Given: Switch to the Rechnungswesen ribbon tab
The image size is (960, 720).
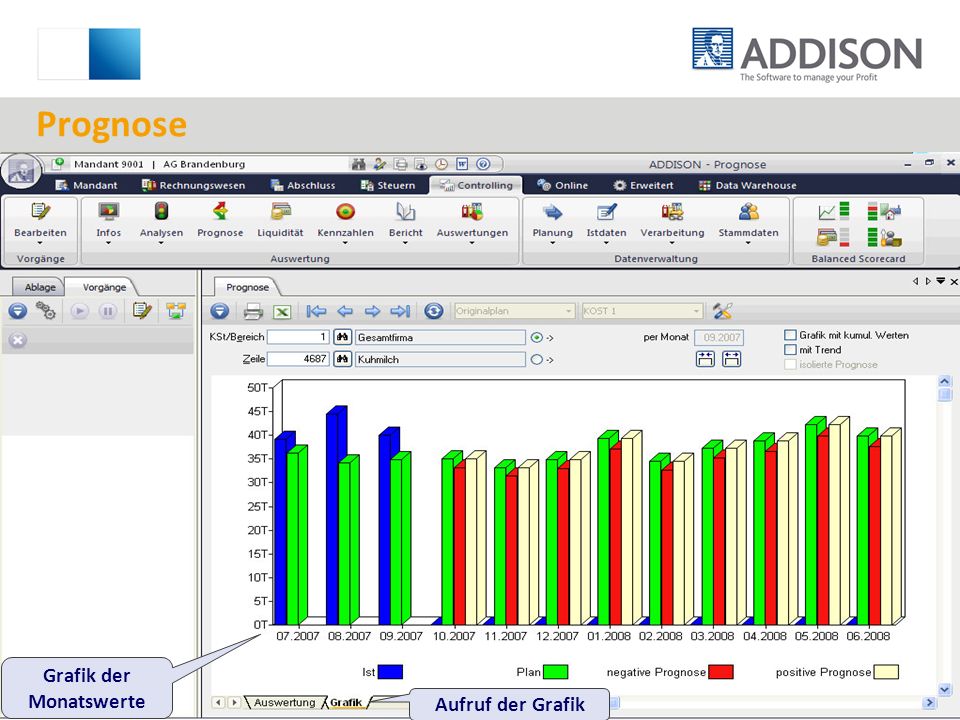Looking at the screenshot, I should coord(193,185).
